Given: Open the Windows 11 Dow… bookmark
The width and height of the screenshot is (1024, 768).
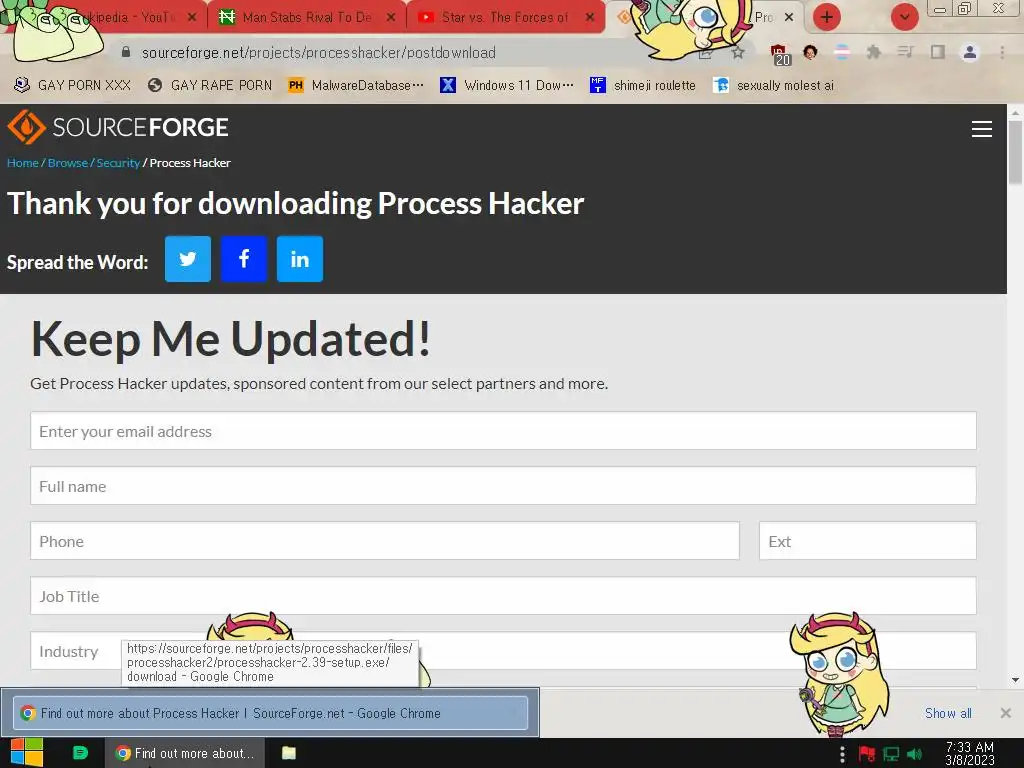Looking at the screenshot, I should (x=507, y=86).
